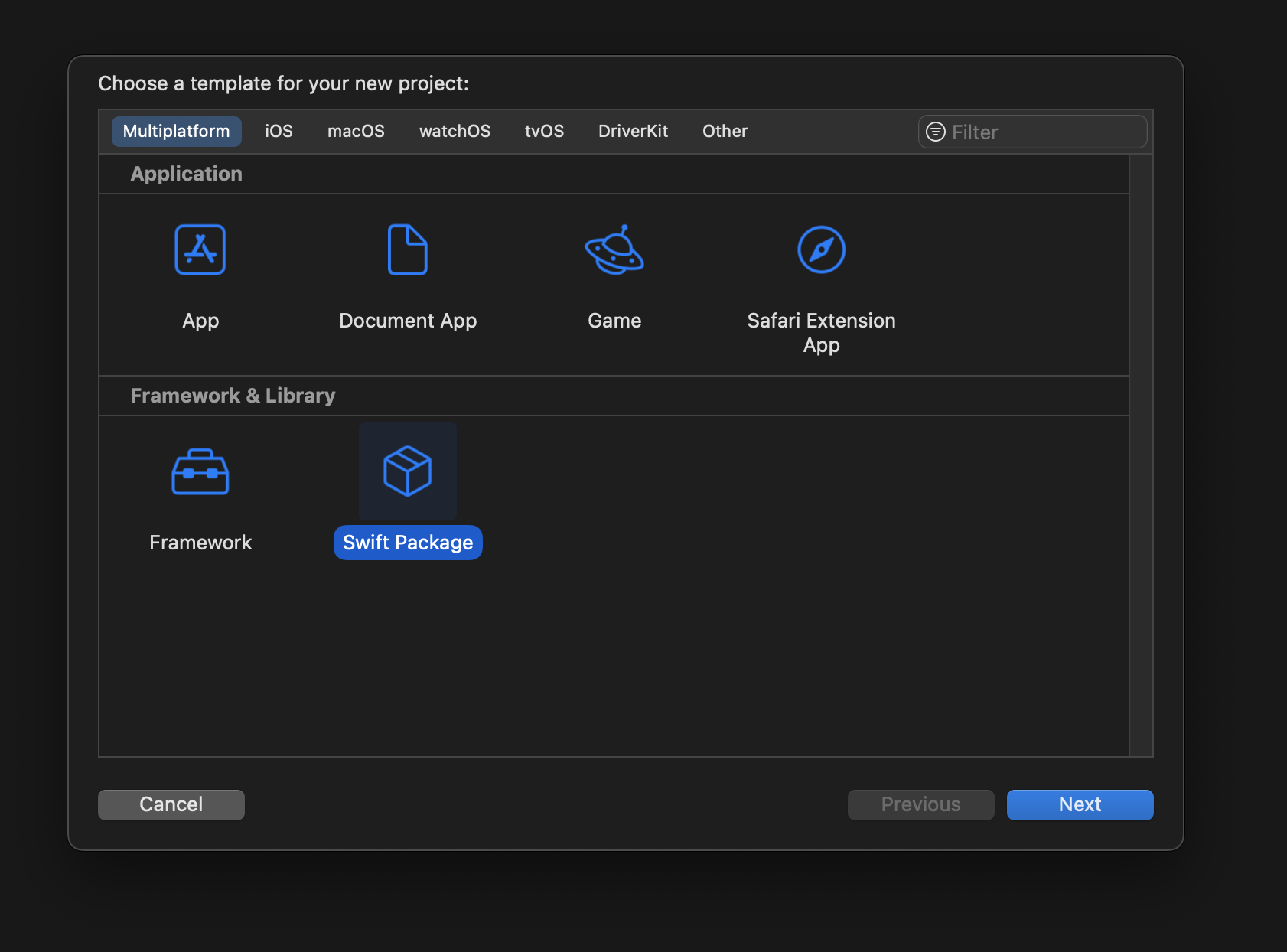The height and width of the screenshot is (952, 1287).
Task: Click the App template label
Action: pyautogui.click(x=200, y=321)
